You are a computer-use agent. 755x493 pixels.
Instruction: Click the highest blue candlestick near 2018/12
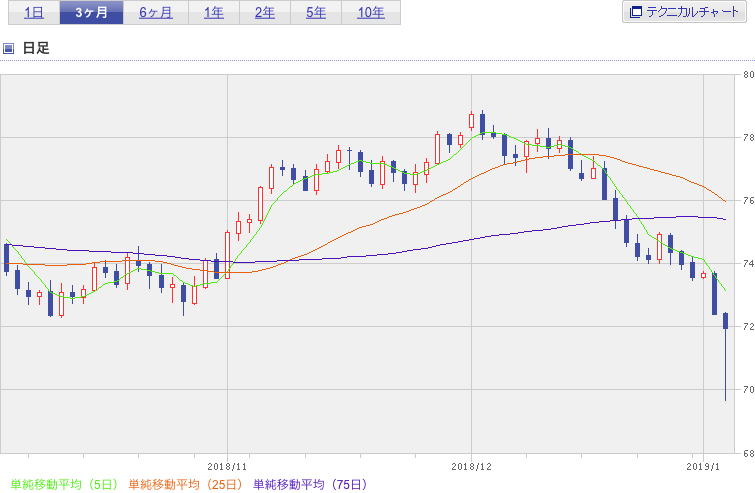click(x=482, y=124)
